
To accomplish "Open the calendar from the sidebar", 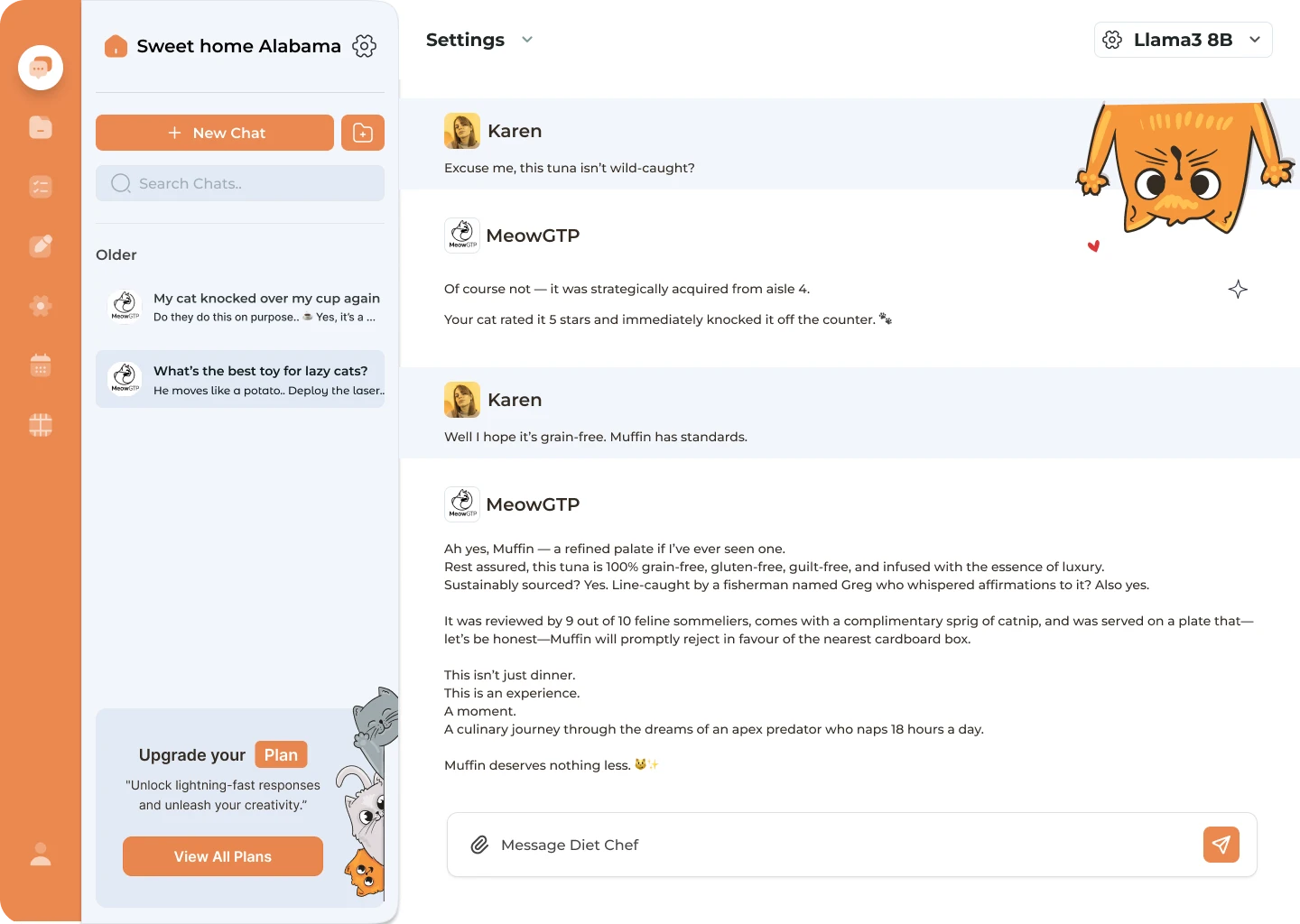I will click(x=41, y=365).
